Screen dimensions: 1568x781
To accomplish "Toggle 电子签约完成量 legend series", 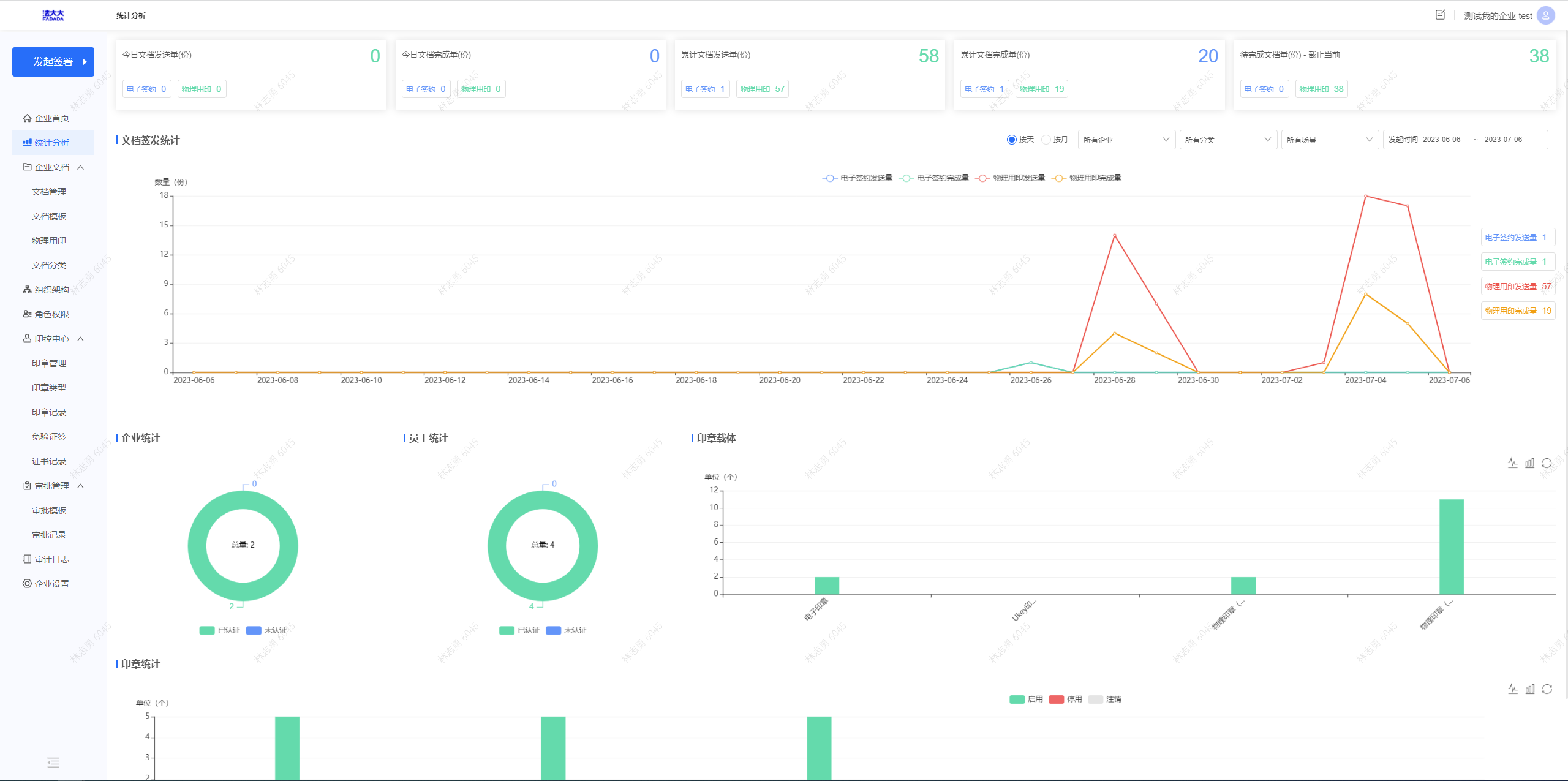I will [934, 178].
